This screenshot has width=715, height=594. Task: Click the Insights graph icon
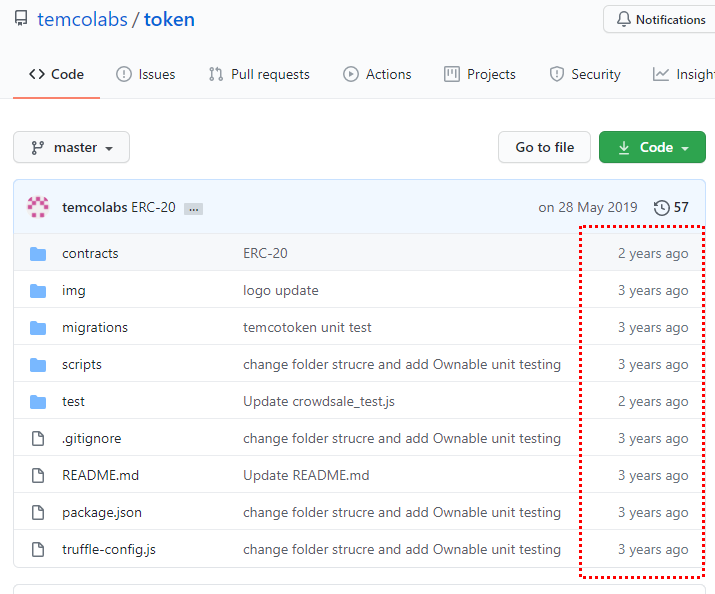pos(661,74)
